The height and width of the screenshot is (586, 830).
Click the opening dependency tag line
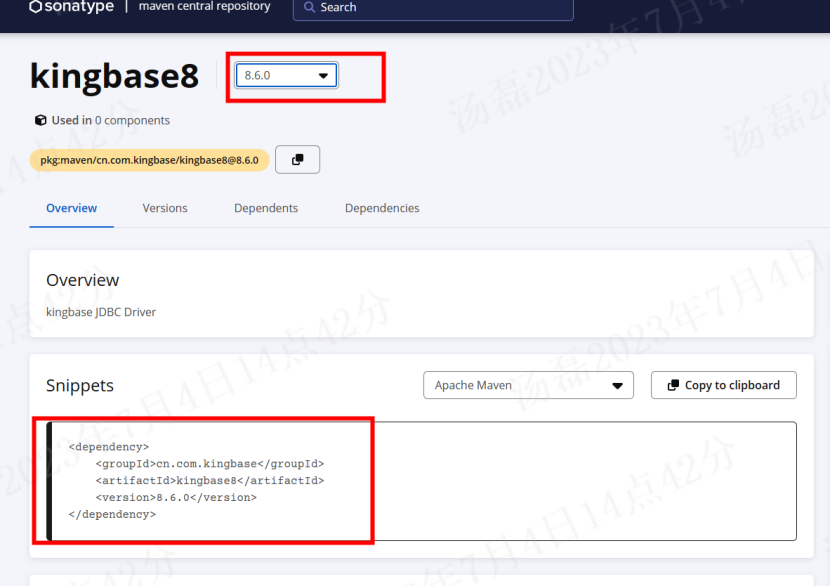(x=109, y=447)
